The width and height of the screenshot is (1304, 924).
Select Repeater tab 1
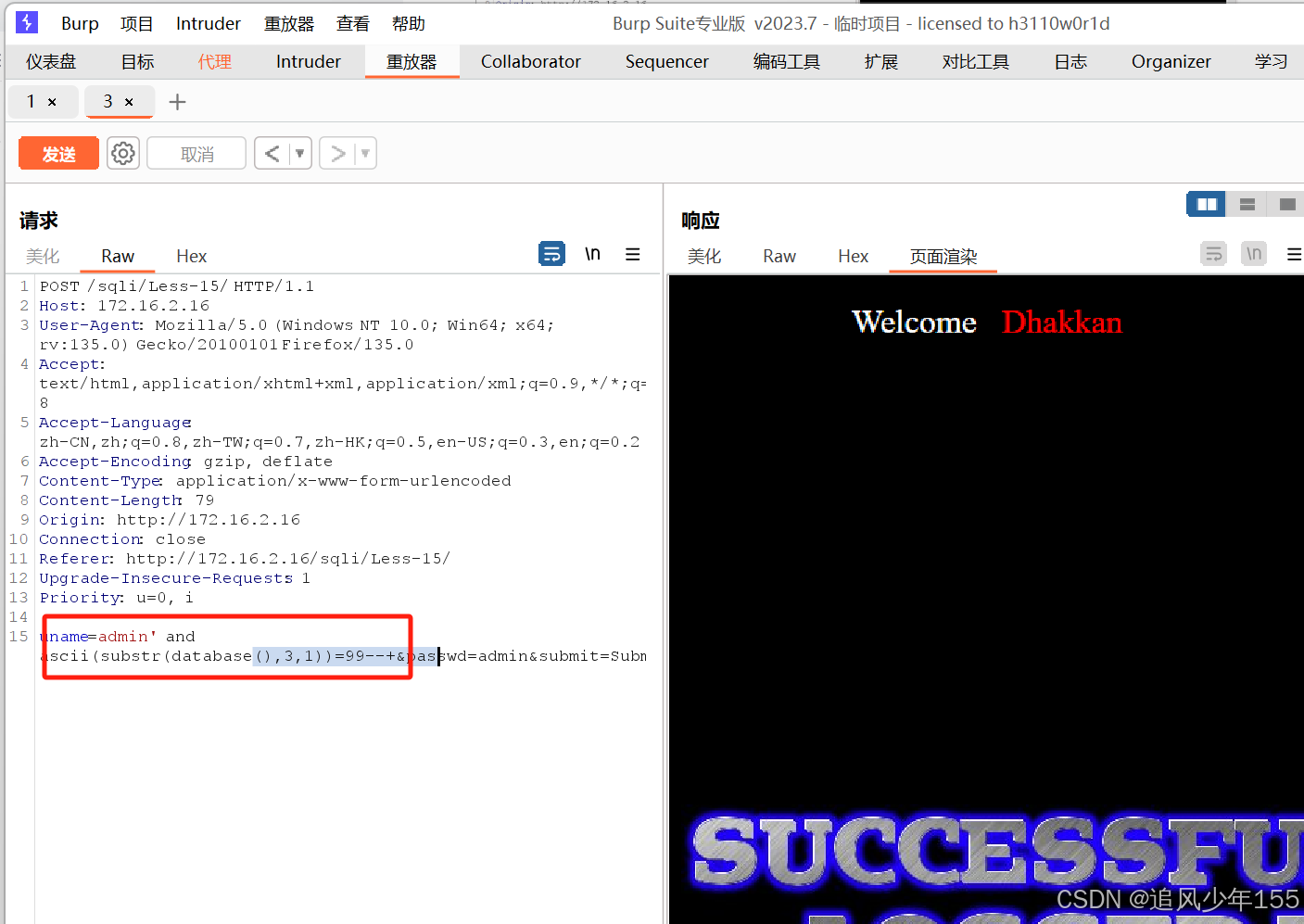[31, 102]
